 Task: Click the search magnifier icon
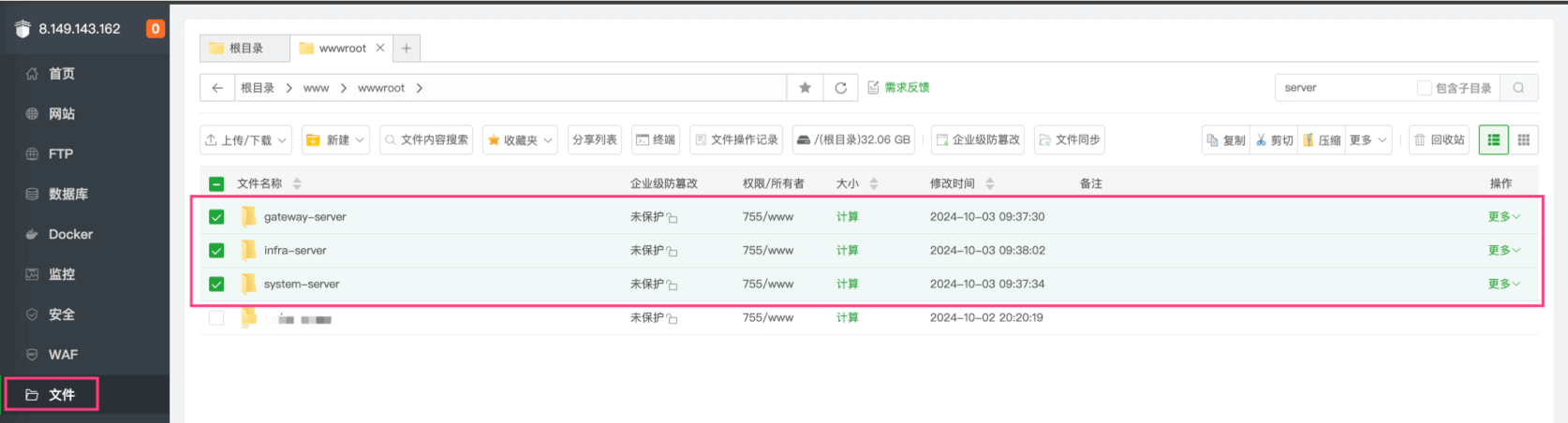click(1518, 88)
